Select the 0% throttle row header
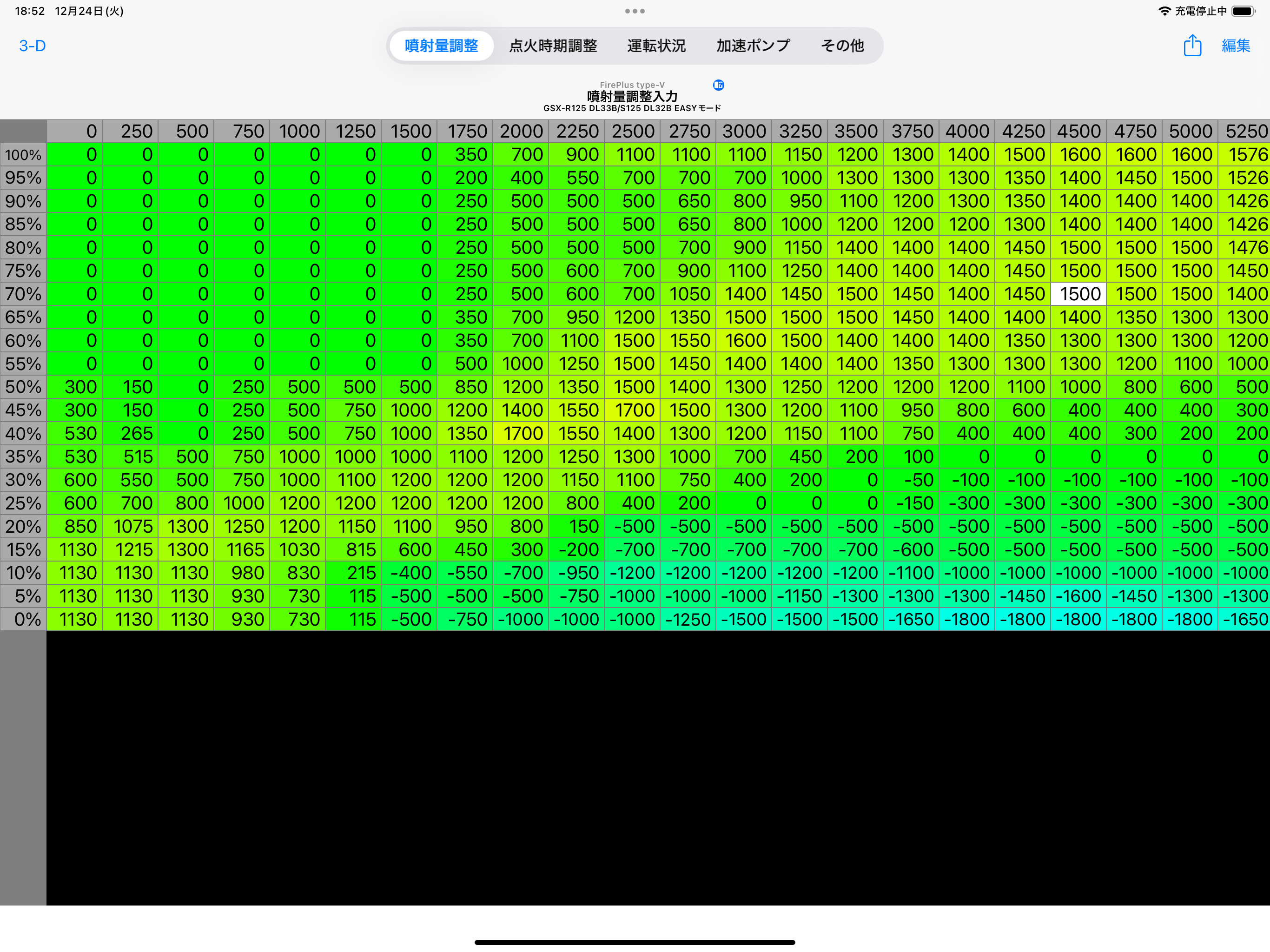The height and width of the screenshot is (952, 1270). click(x=23, y=619)
